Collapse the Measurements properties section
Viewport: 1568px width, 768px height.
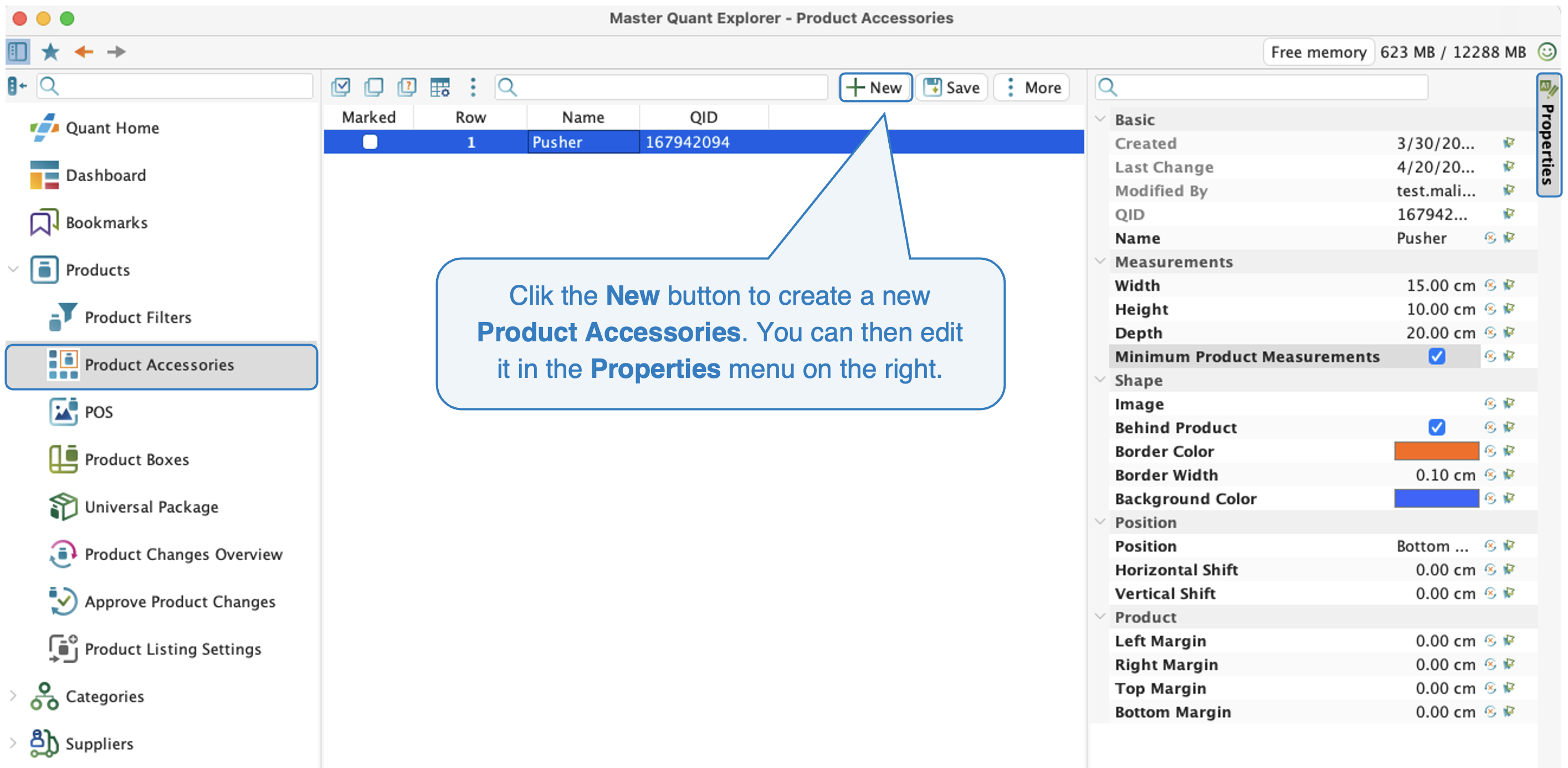(1100, 261)
